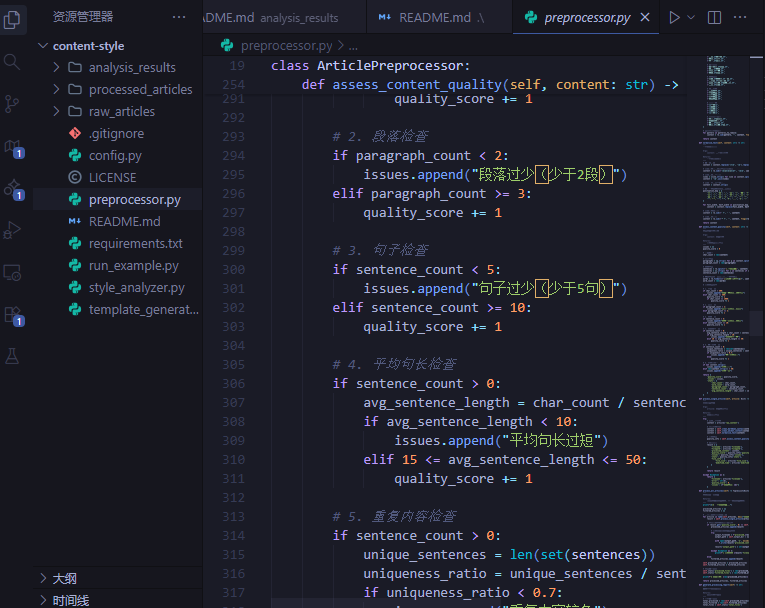Split the editor to the right
765x608 pixels.
(714, 18)
